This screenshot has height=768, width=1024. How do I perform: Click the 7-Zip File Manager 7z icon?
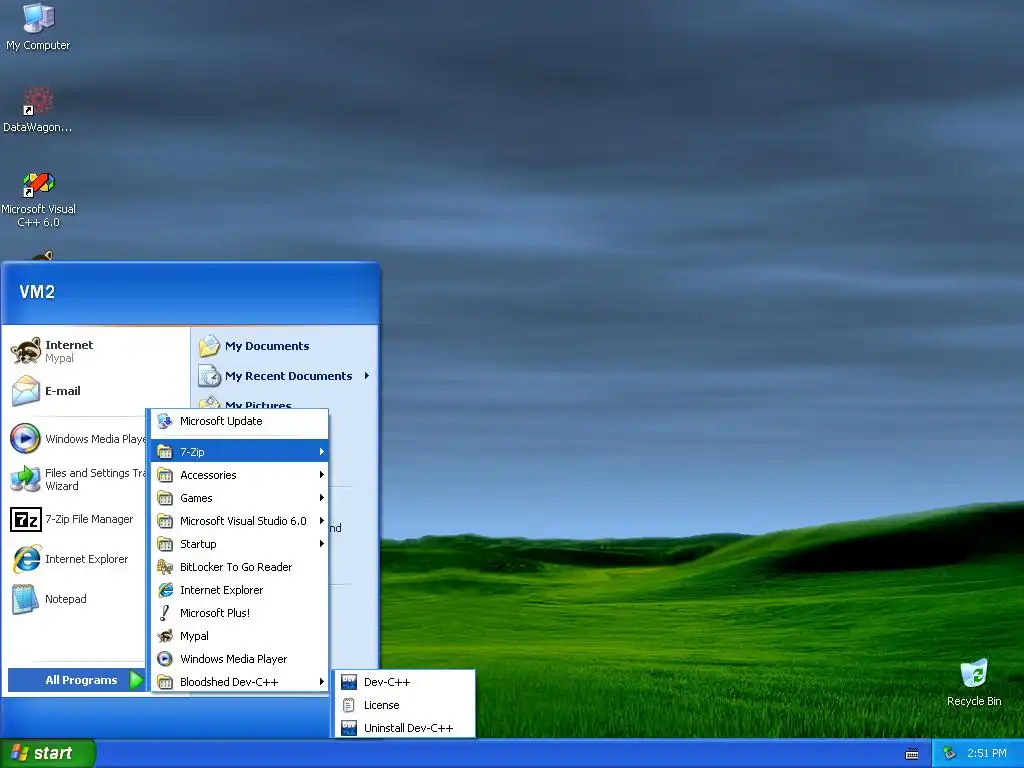tap(25, 519)
